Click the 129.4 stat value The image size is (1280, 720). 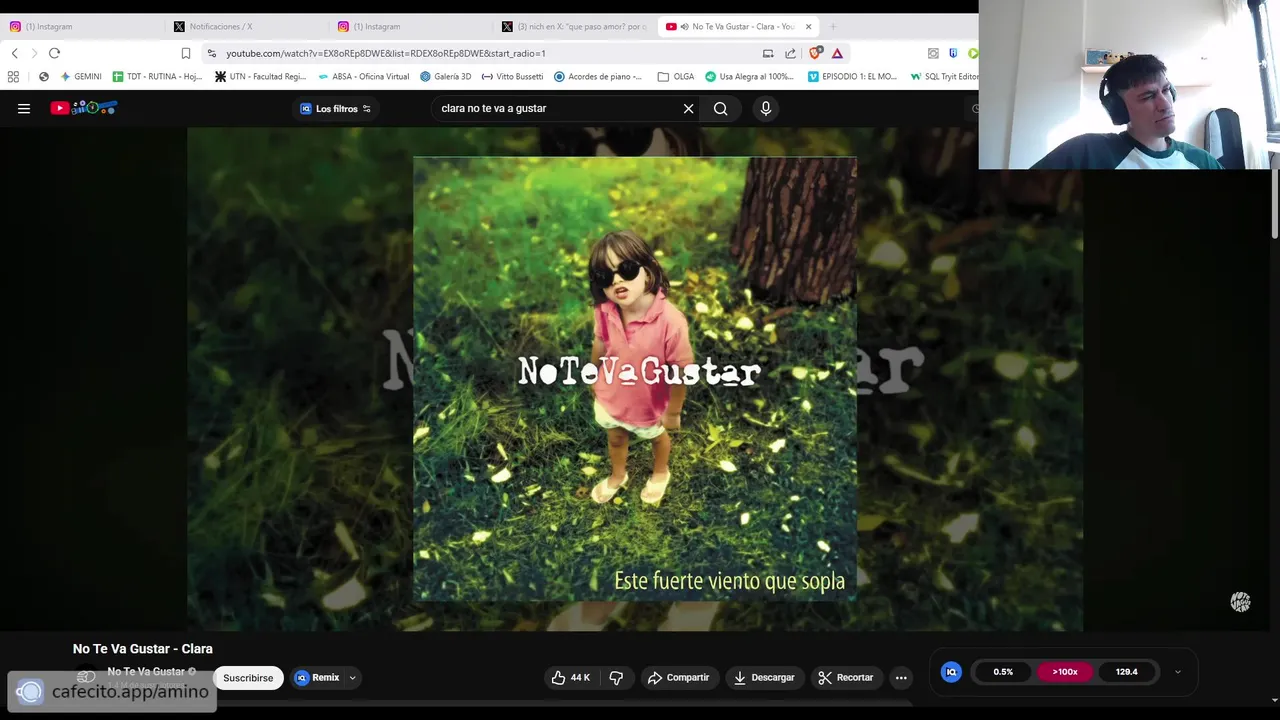coord(1127,672)
